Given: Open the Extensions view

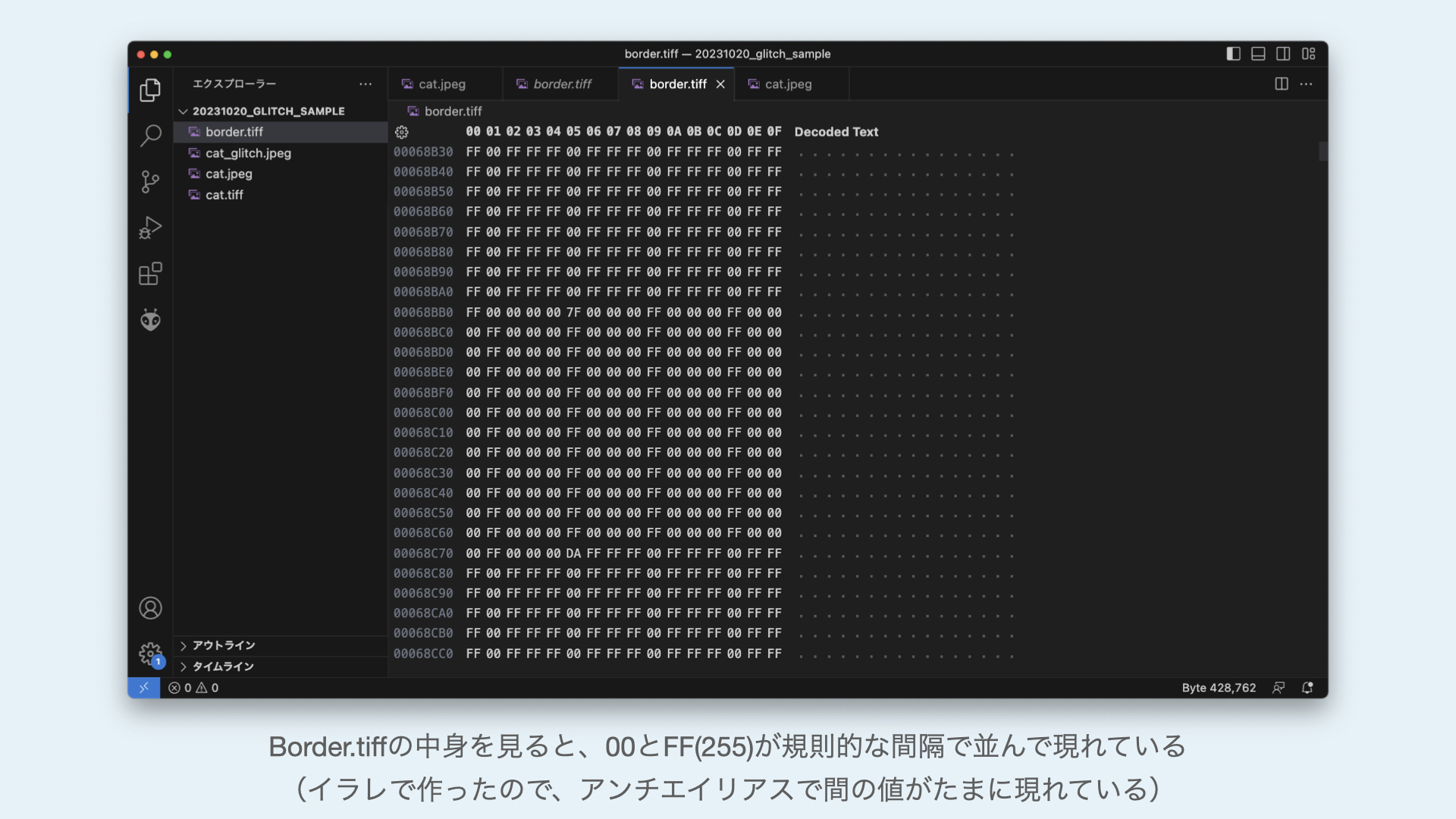Looking at the screenshot, I should tap(150, 274).
